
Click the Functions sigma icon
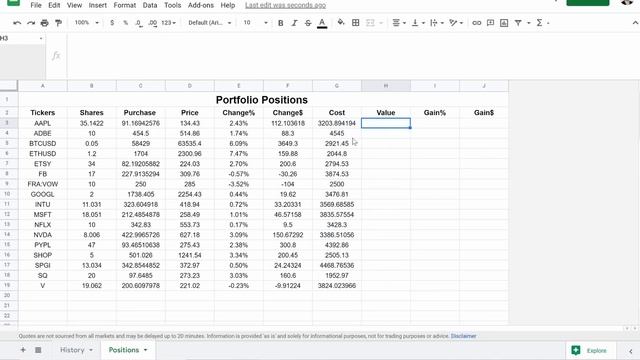[539, 23]
